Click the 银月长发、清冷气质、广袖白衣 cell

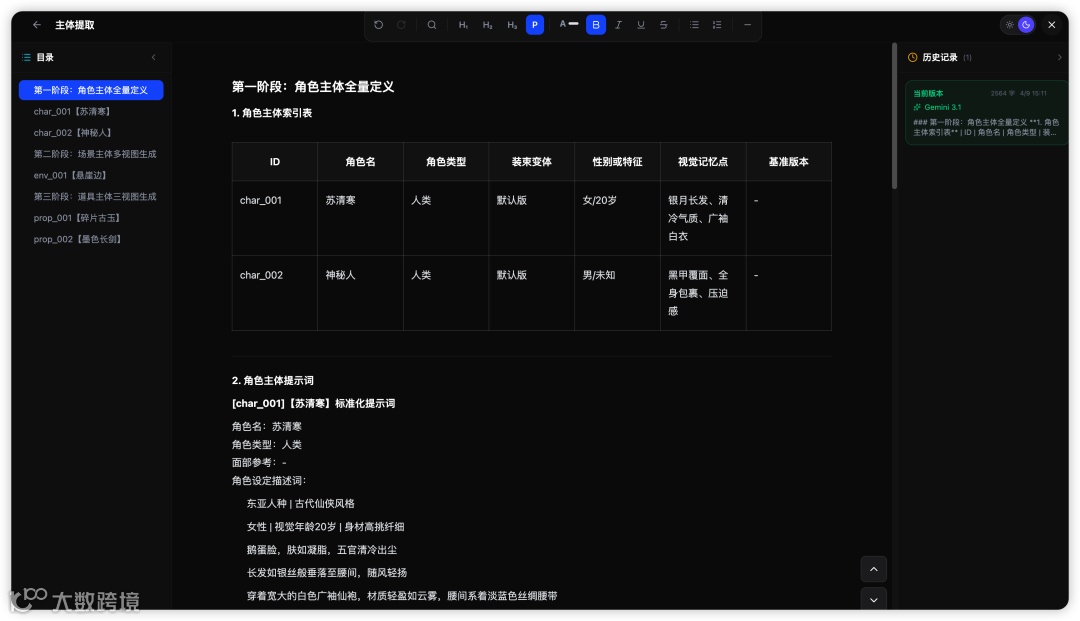tap(703, 218)
